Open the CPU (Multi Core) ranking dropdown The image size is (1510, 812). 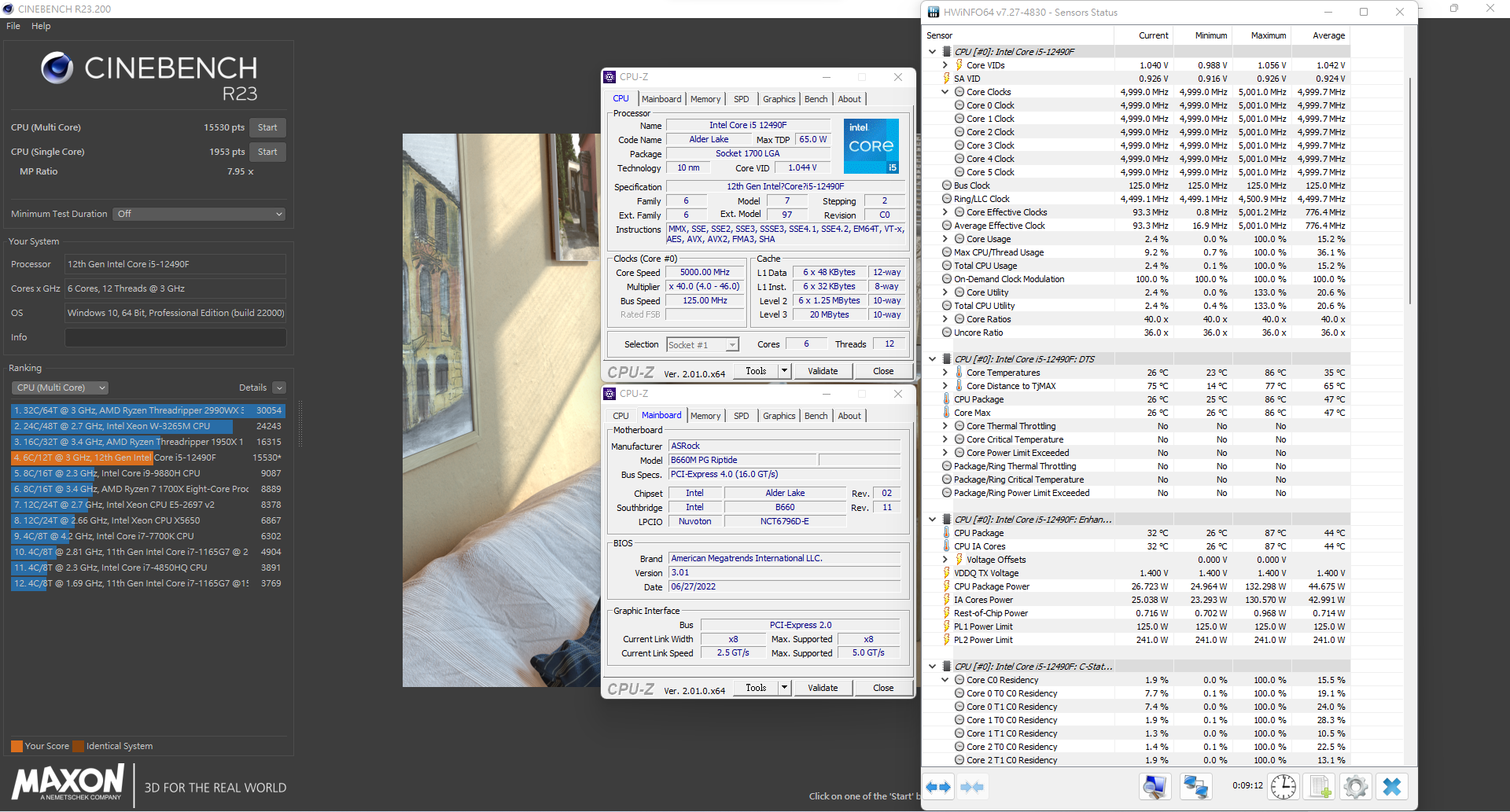pos(60,388)
